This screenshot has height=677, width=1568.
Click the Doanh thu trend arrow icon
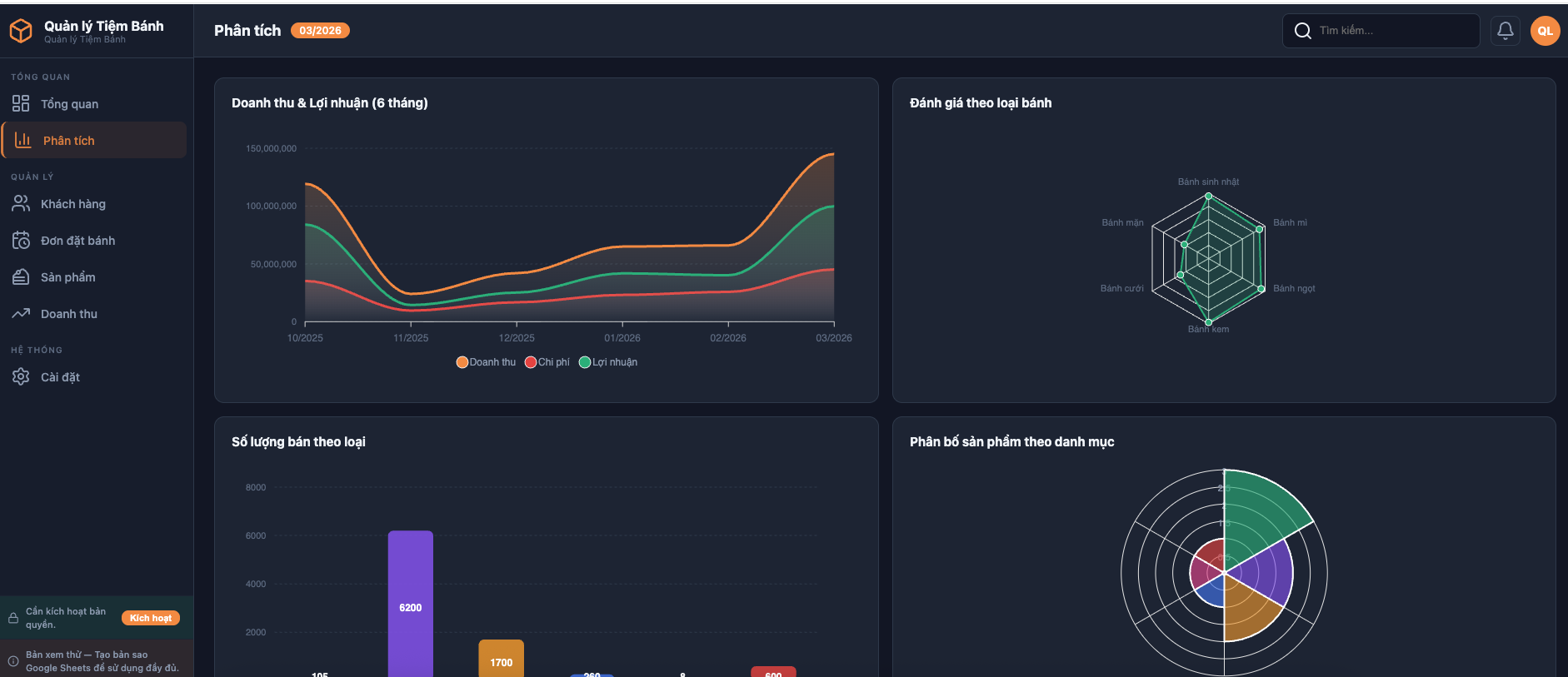coord(21,313)
